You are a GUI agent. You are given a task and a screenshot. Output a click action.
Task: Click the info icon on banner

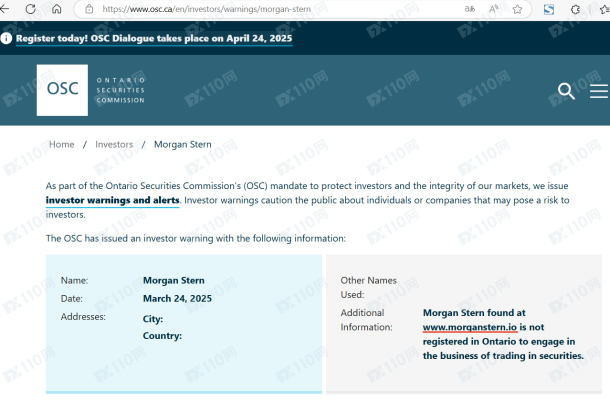tap(6, 38)
